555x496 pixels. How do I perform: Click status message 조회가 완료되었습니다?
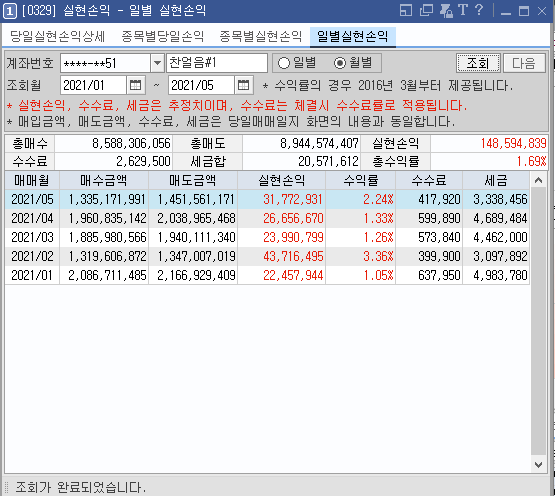tap(80, 488)
